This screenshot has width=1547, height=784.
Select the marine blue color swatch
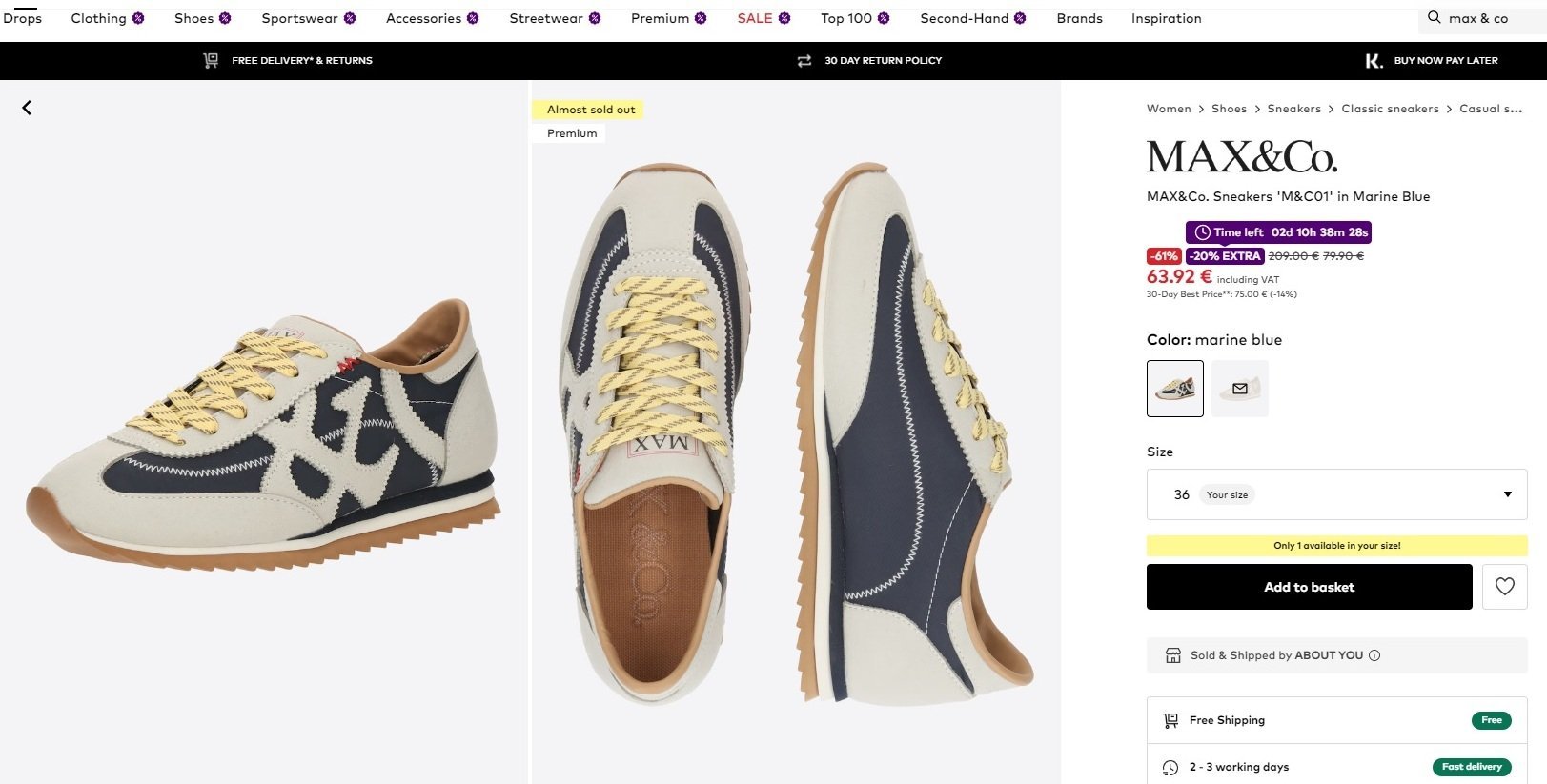[1174, 389]
